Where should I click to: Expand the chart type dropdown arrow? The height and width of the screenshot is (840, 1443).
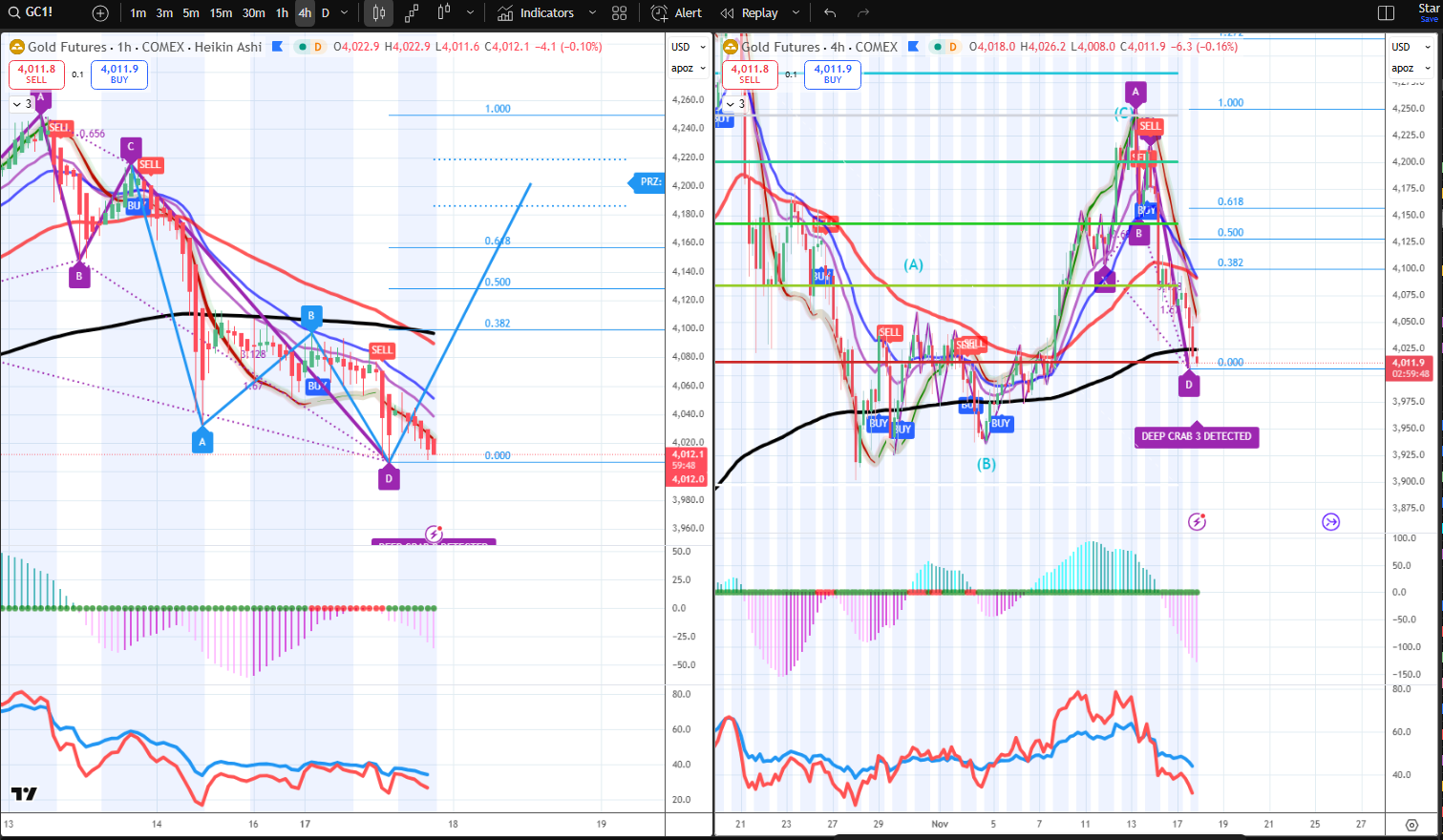pos(470,13)
